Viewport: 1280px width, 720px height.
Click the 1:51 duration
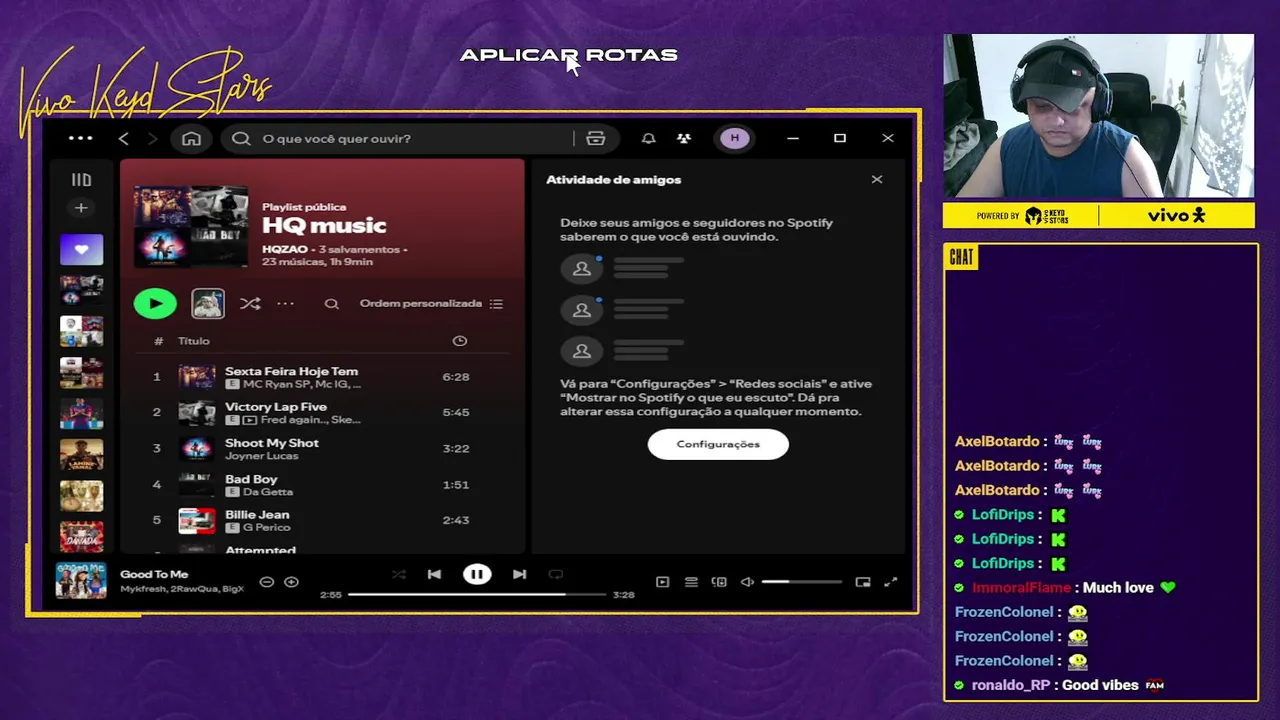pyautogui.click(x=456, y=485)
